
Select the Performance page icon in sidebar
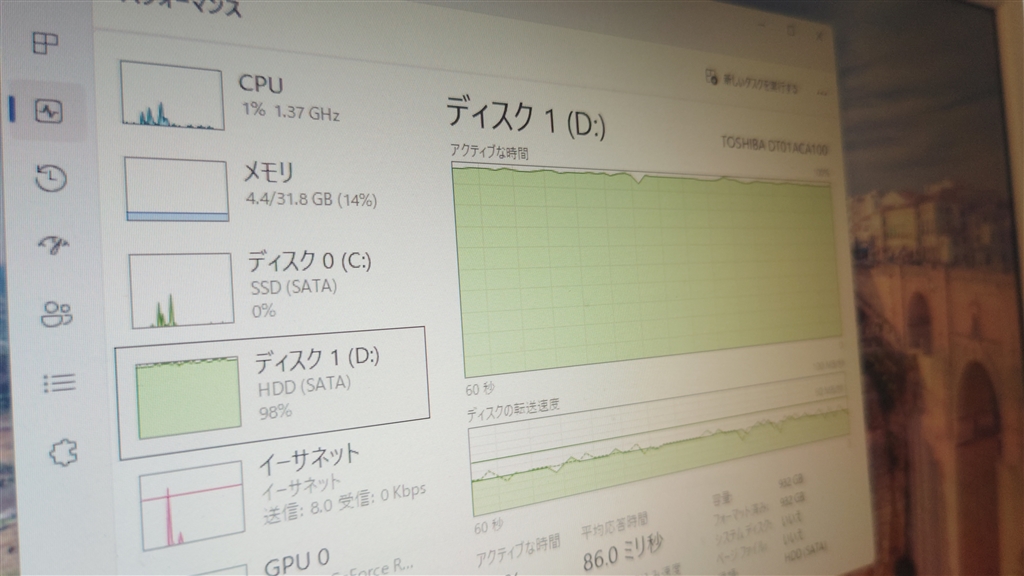point(49,112)
